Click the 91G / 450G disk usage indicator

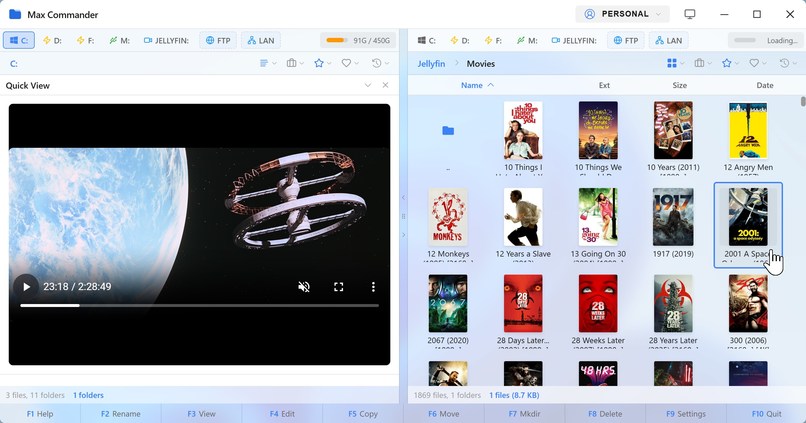click(358, 40)
